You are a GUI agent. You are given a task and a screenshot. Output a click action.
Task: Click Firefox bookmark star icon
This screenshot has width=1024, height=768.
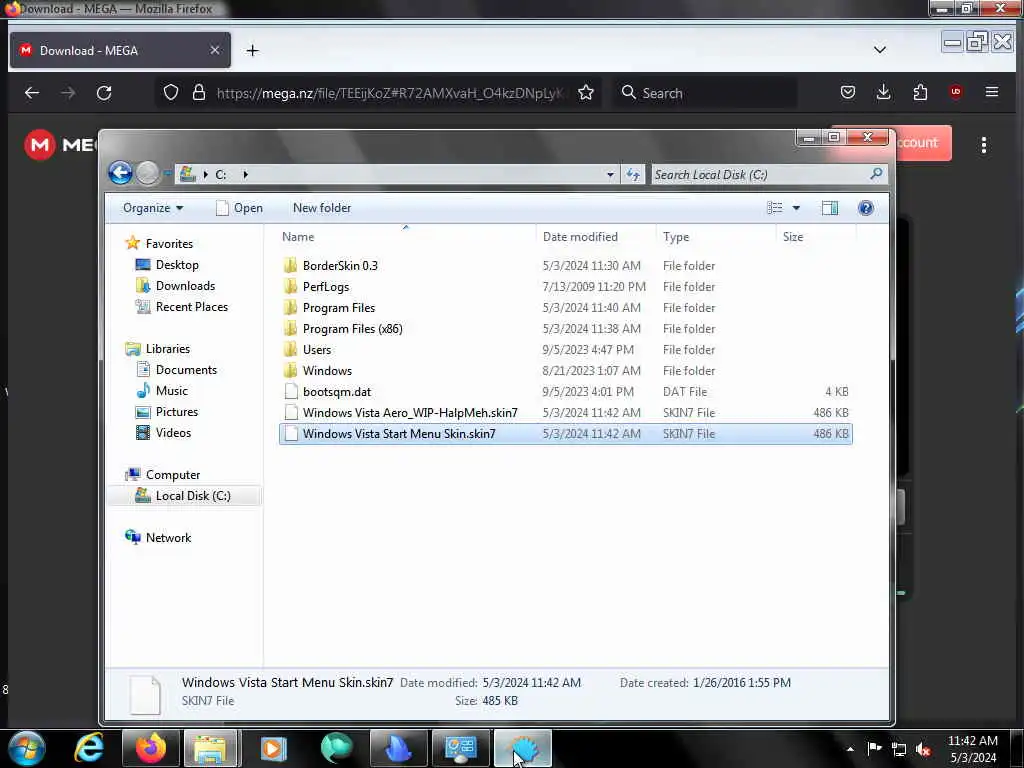point(586,93)
